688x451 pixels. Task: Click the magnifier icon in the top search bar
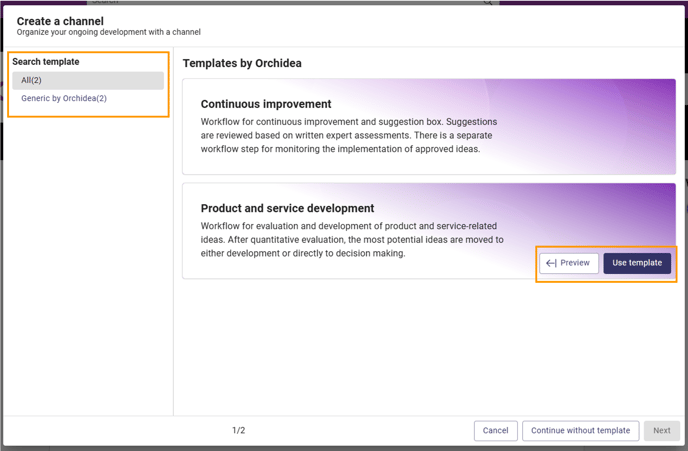pyautogui.click(x=487, y=2)
